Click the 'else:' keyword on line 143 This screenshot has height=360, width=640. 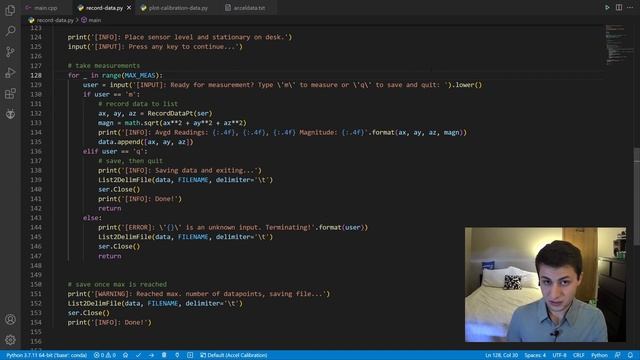(92, 218)
